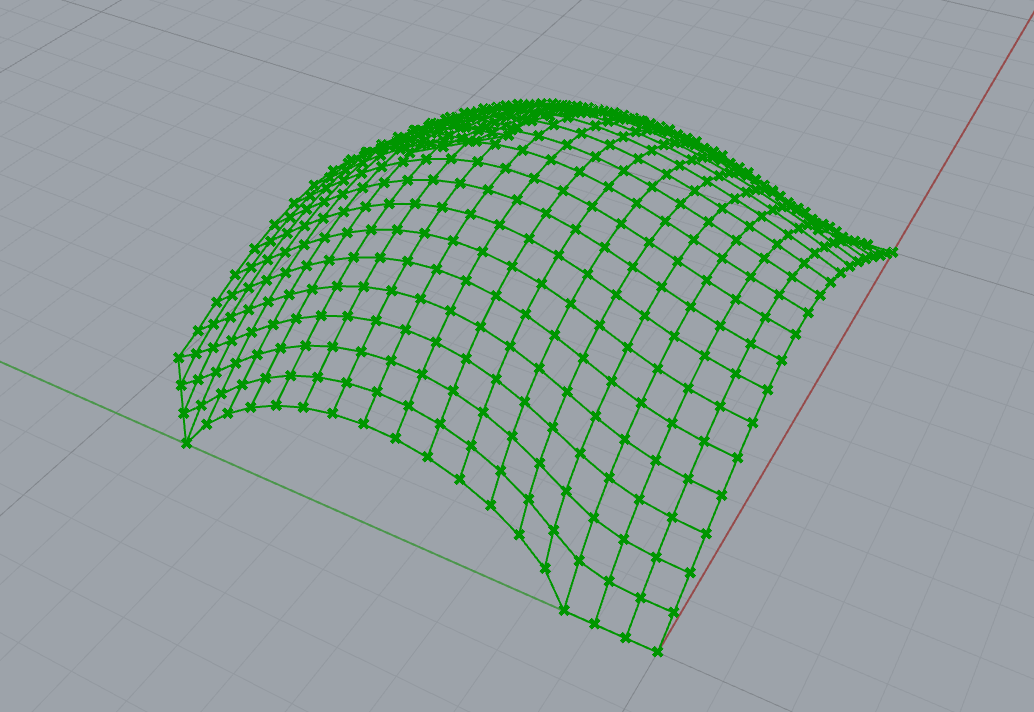Select mesh corner point at far end of red axis
1034x712 pixels.
892,252
